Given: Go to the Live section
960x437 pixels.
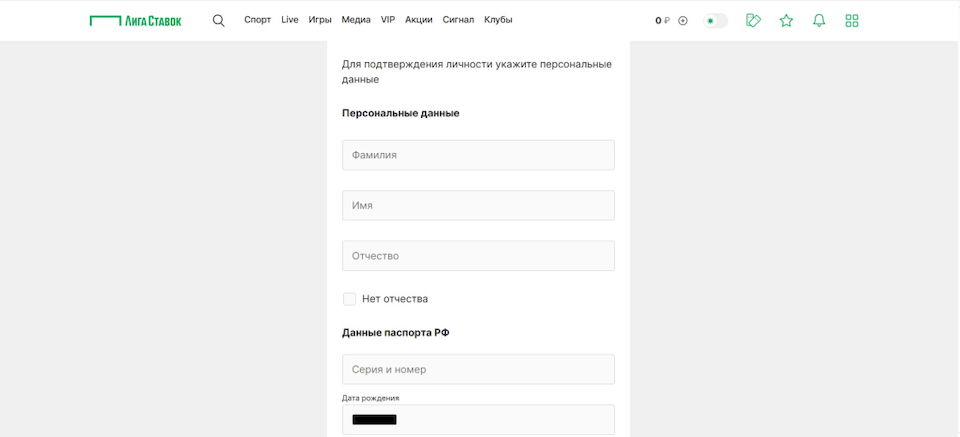Looking at the screenshot, I should click(290, 20).
